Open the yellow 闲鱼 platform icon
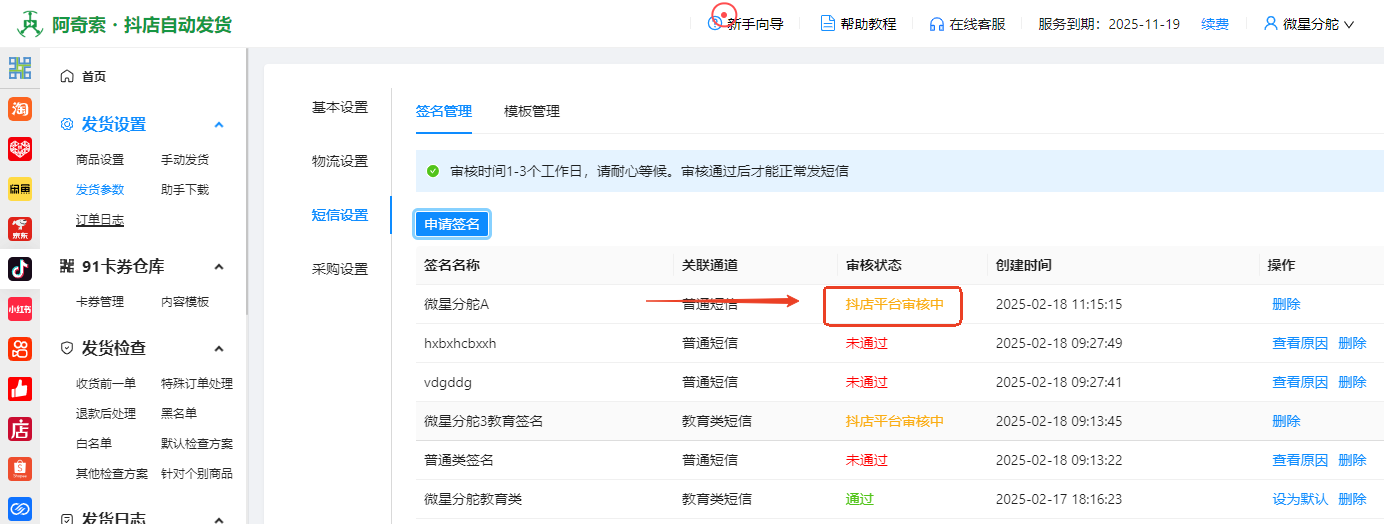Image resolution: width=1384 pixels, height=524 pixels. coord(20,189)
